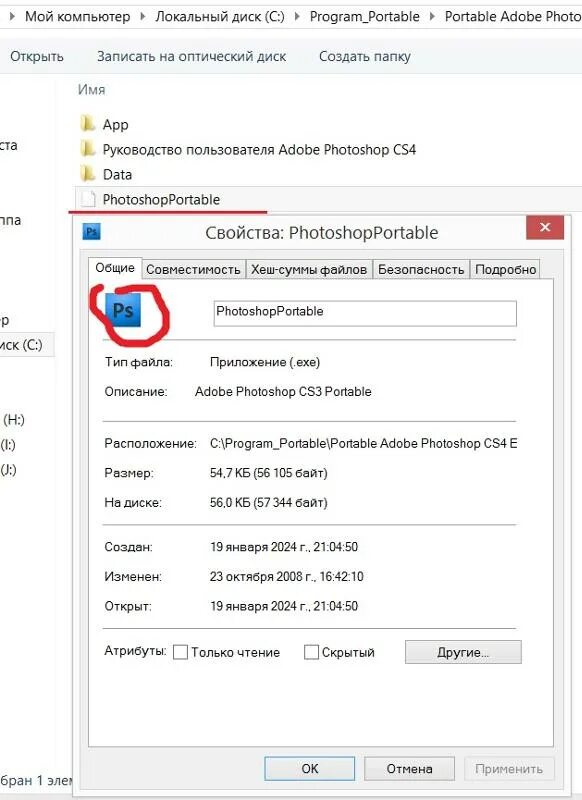Click the Photoshop CS4 user guide folder icon
The image size is (582, 800).
[88, 148]
